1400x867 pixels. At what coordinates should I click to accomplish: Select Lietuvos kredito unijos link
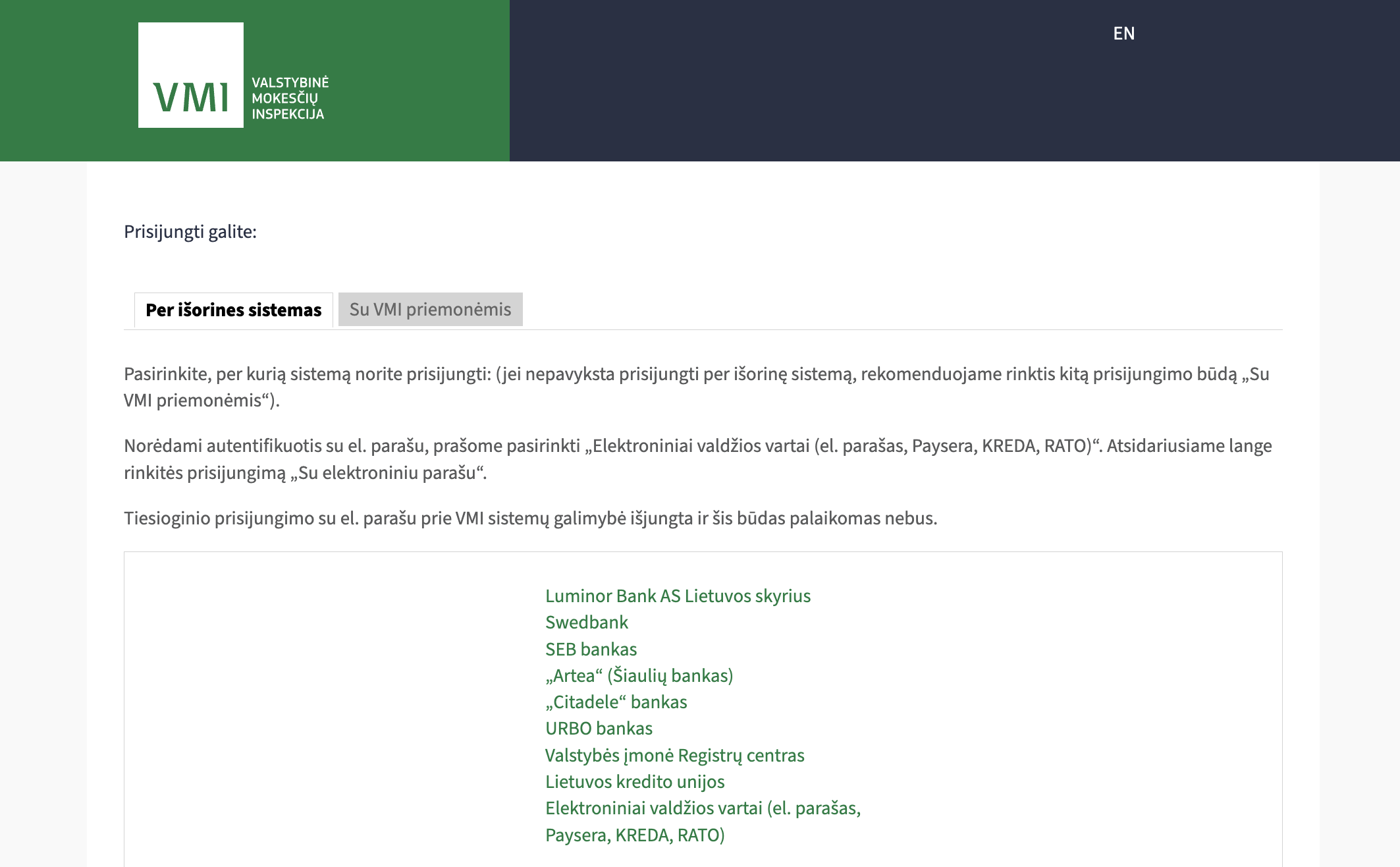635,782
